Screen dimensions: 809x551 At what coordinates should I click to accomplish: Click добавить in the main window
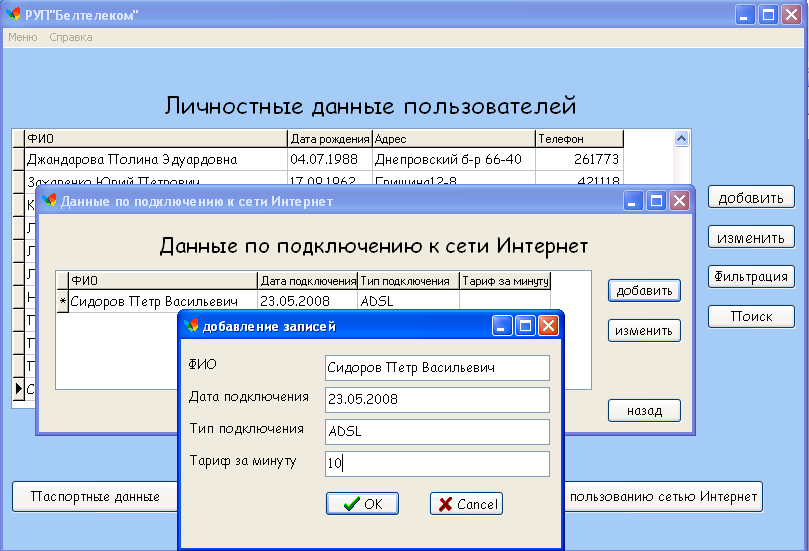coord(751,198)
